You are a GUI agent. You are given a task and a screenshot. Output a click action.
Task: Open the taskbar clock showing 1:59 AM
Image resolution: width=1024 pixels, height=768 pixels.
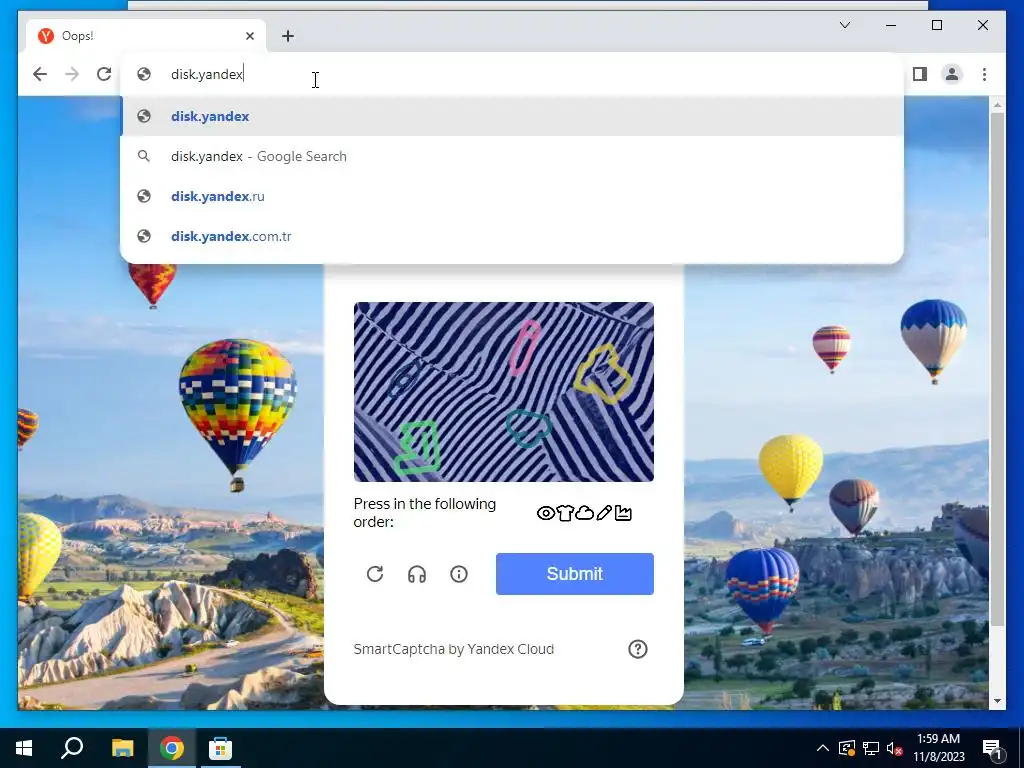point(938,748)
